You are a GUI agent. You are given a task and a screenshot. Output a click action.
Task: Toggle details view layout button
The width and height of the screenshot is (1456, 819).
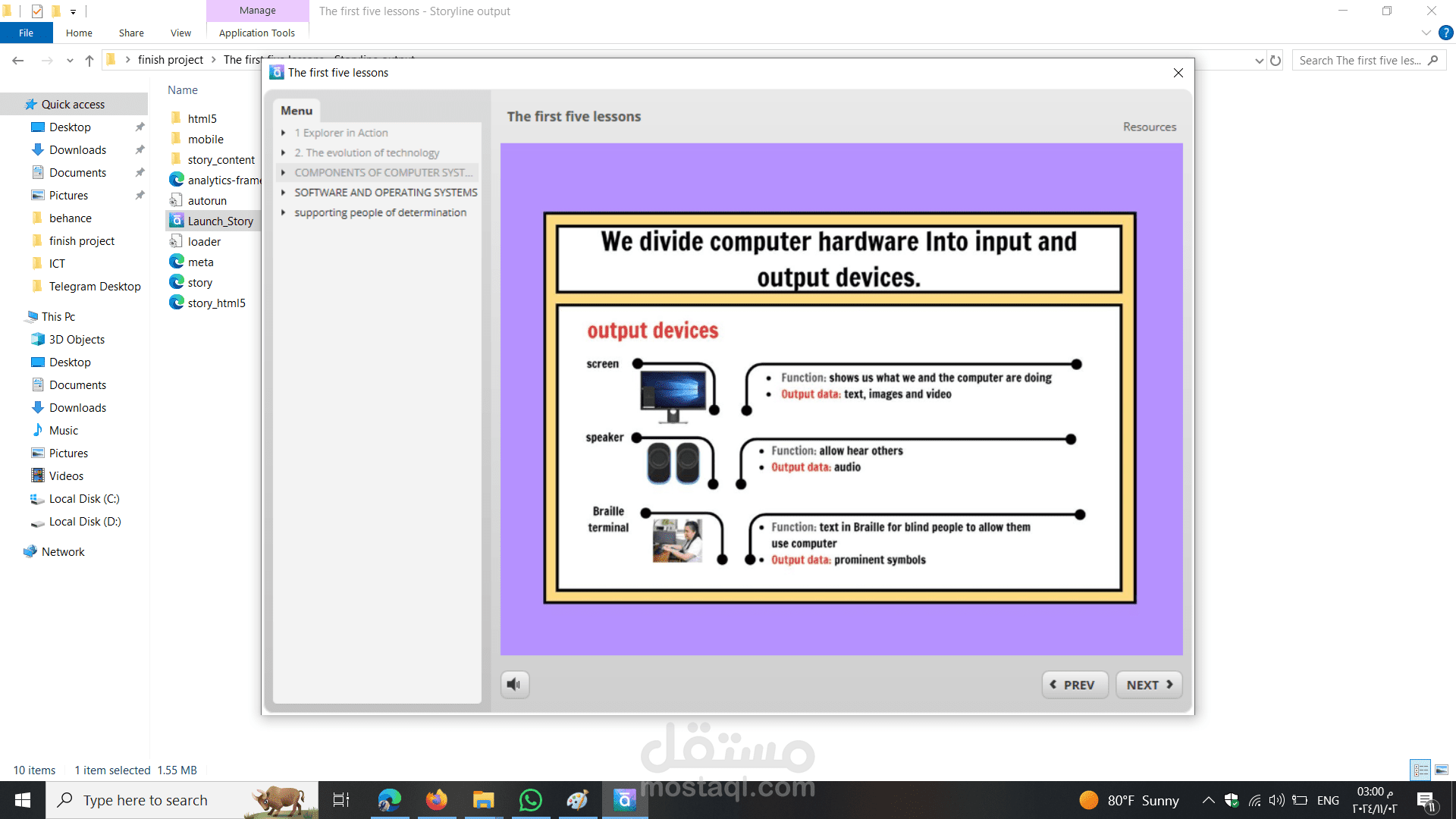tap(1420, 770)
